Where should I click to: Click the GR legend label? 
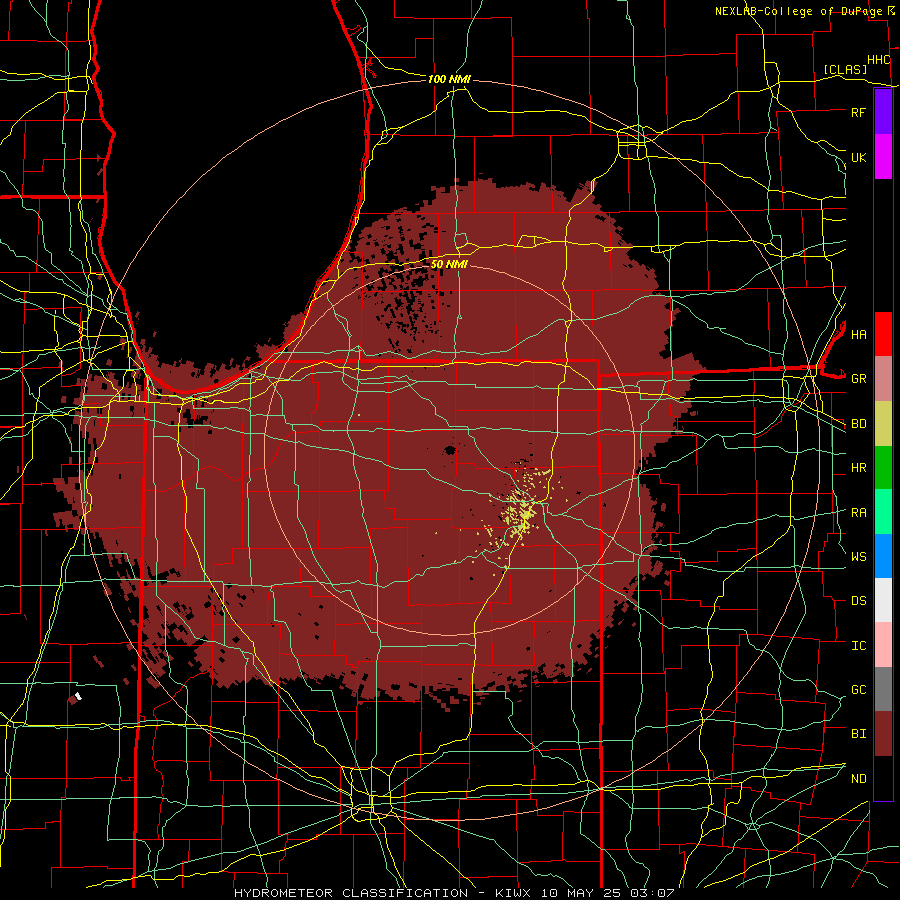click(858, 379)
